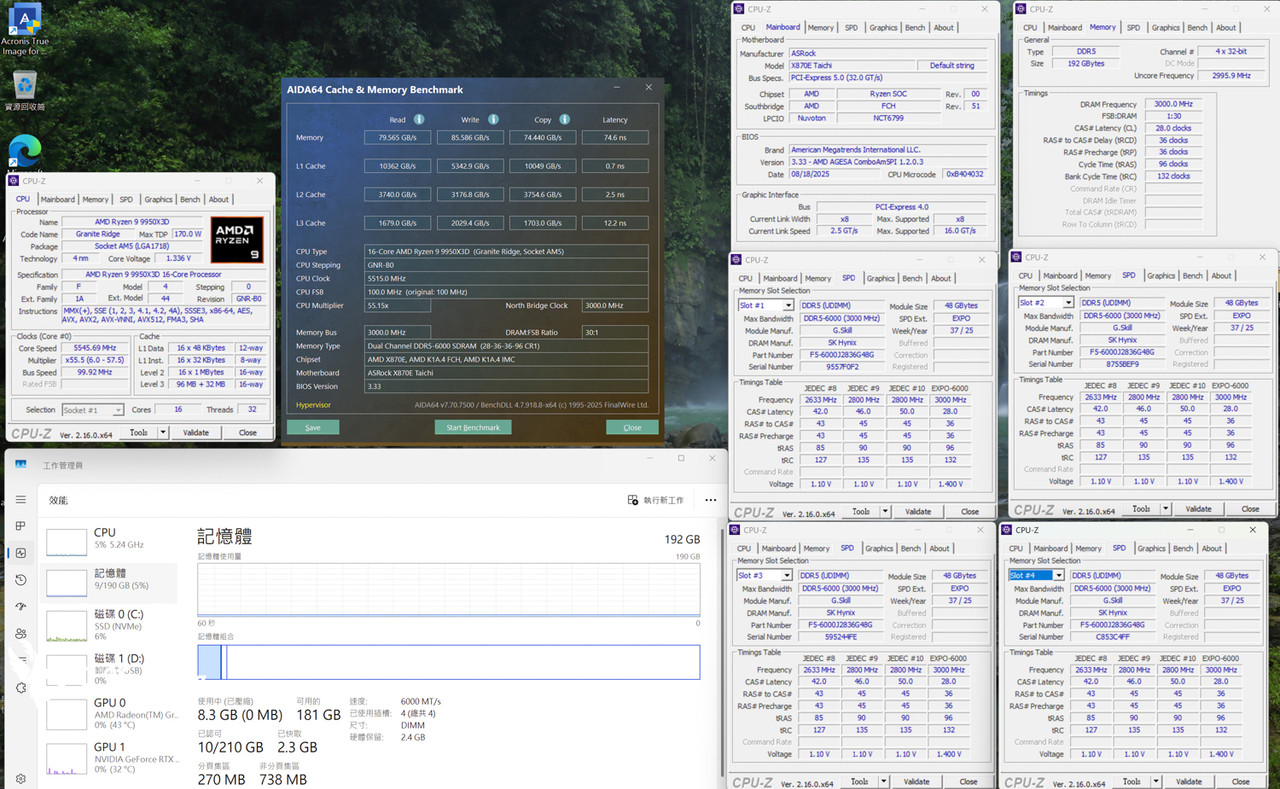Expand Tools arrow in CPU-Z Slot #1 window
Image resolution: width=1280 pixels, height=789 pixels.
click(x=885, y=511)
